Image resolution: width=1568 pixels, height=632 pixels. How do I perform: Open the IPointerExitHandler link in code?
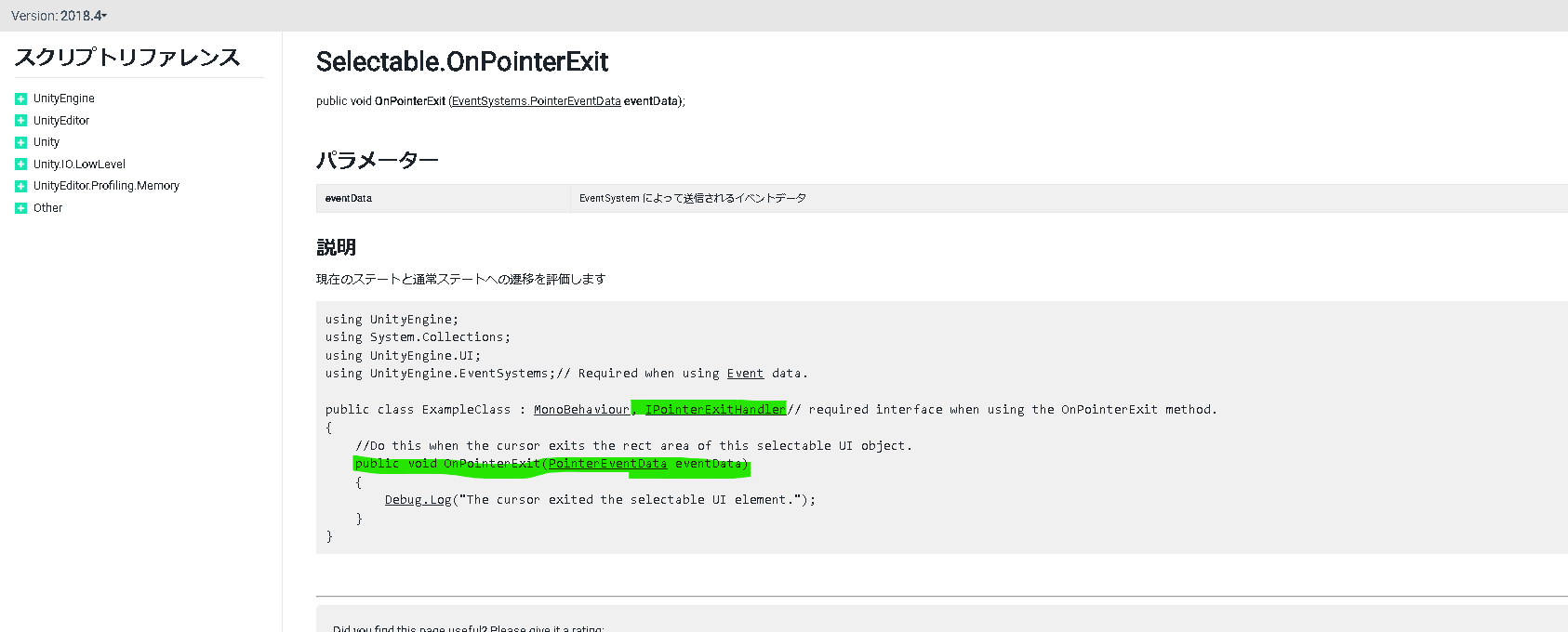tap(715, 410)
